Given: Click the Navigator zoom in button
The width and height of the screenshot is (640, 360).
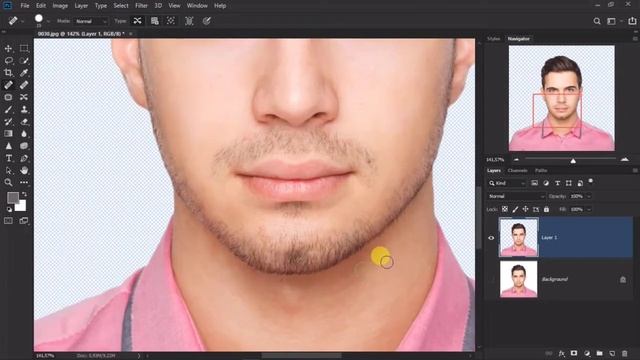Looking at the screenshot, I should click(x=624, y=160).
